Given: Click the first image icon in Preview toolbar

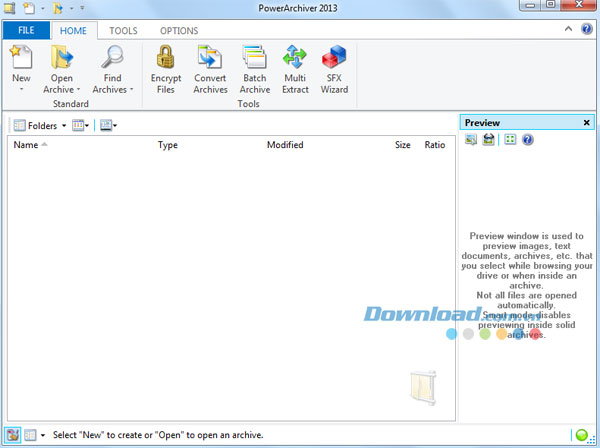Looking at the screenshot, I should coord(471,140).
